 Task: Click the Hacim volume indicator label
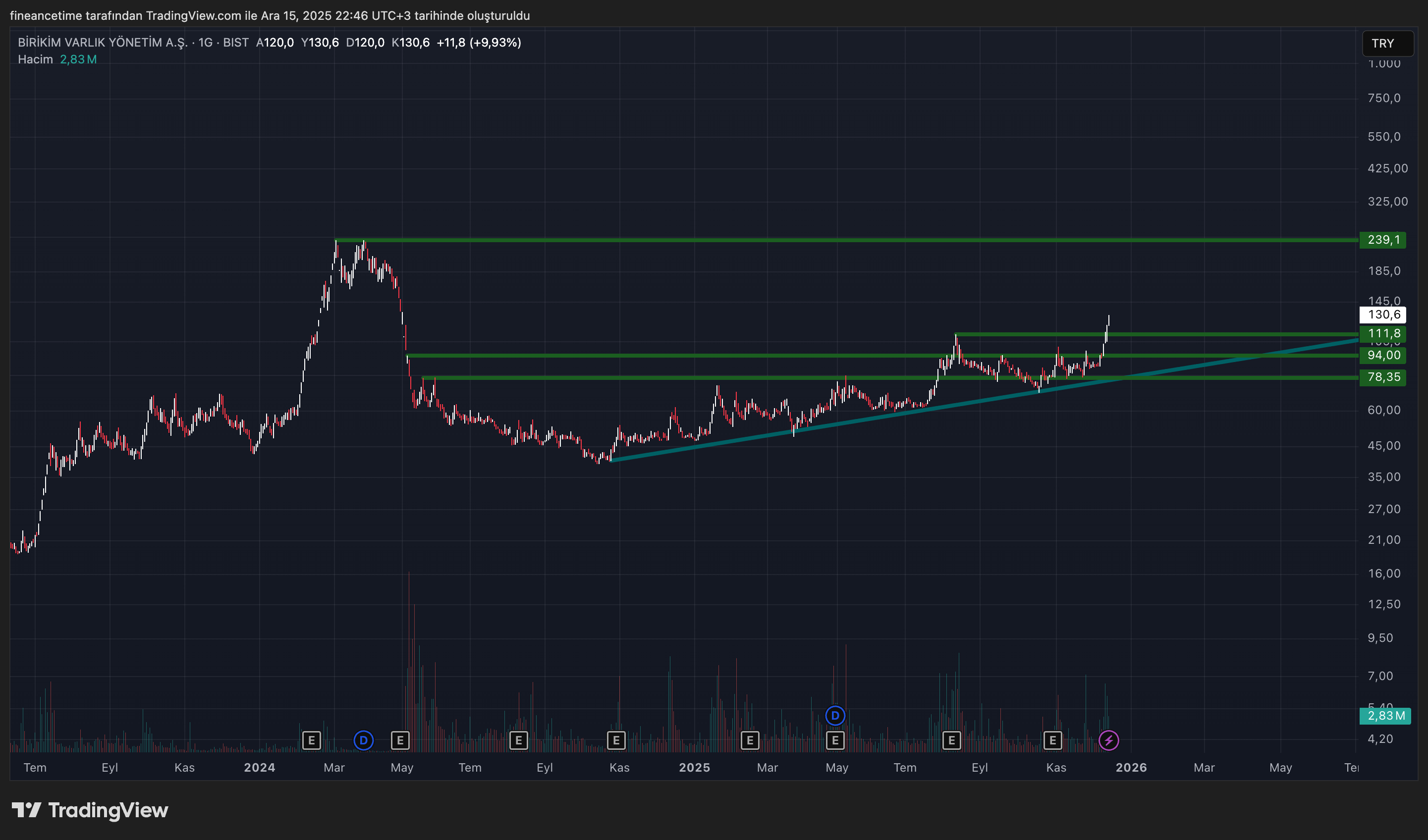point(35,59)
